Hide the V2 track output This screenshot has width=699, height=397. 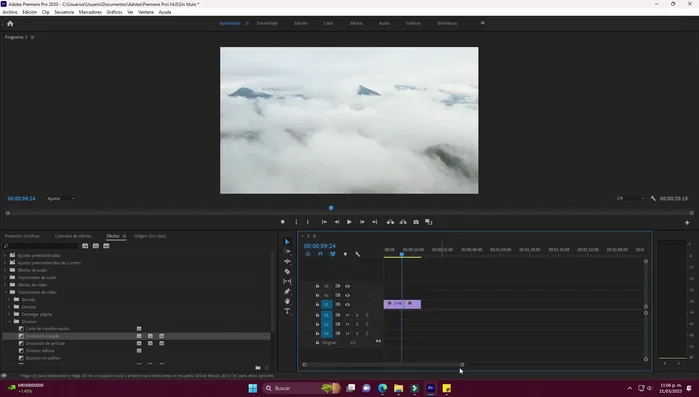347,295
